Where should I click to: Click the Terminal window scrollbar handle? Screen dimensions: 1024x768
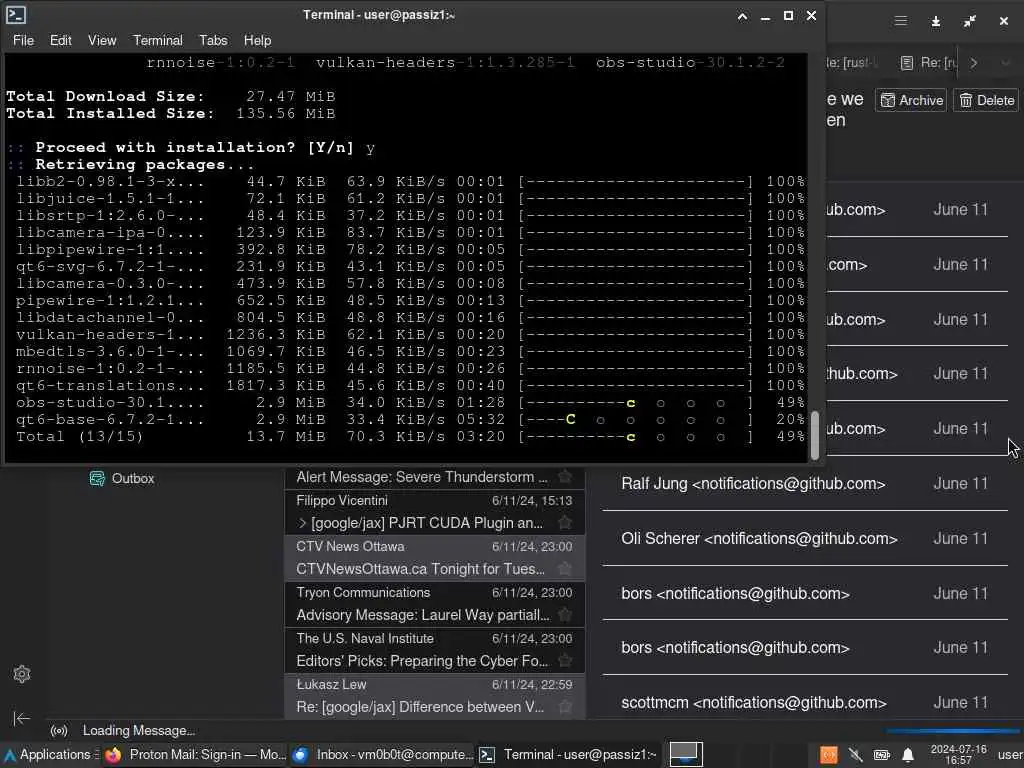(x=815, y=435)
